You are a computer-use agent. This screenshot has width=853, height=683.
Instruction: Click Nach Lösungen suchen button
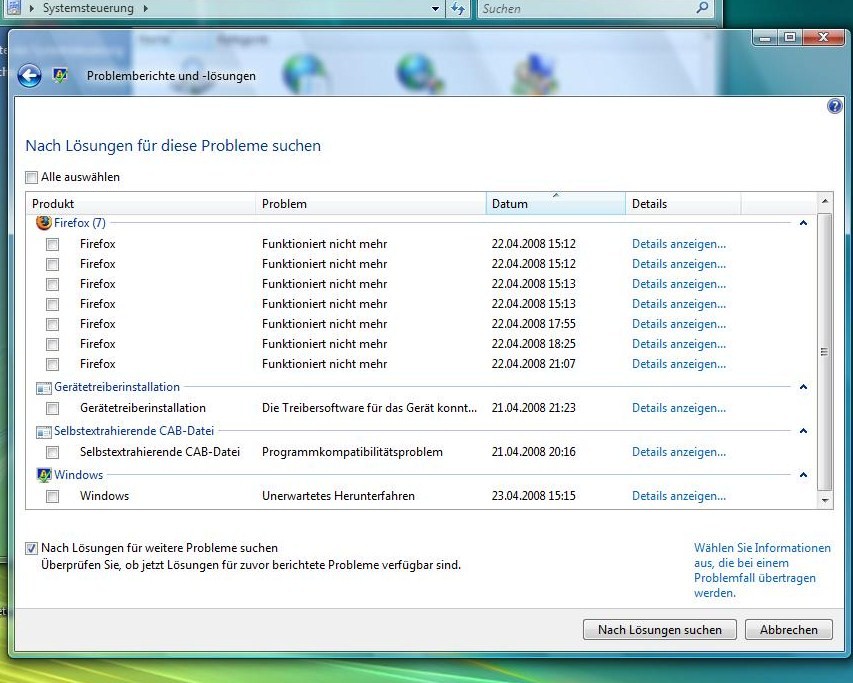[x=659, y=630]
